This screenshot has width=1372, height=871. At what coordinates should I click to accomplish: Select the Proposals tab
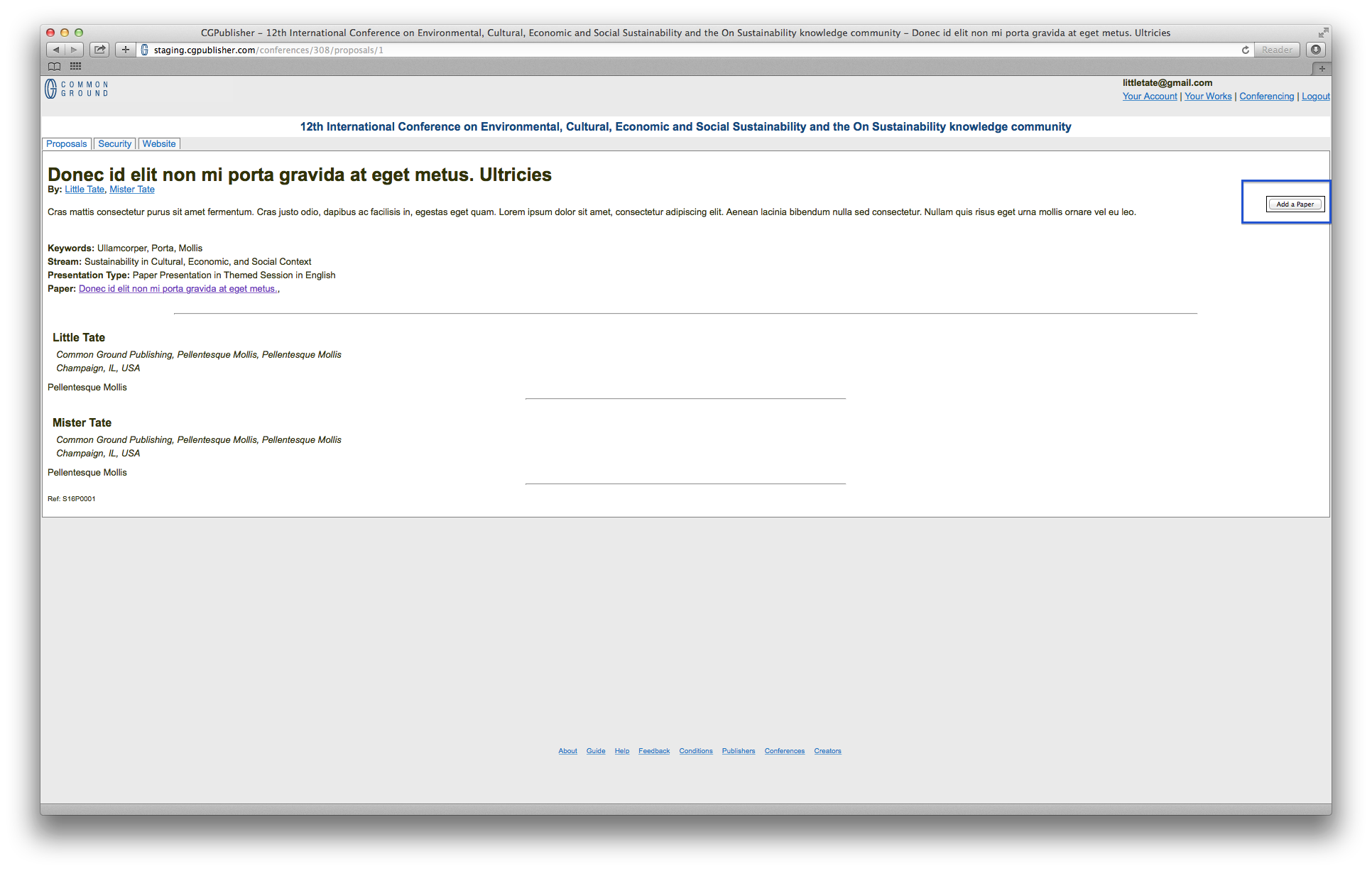coord(66,144)
